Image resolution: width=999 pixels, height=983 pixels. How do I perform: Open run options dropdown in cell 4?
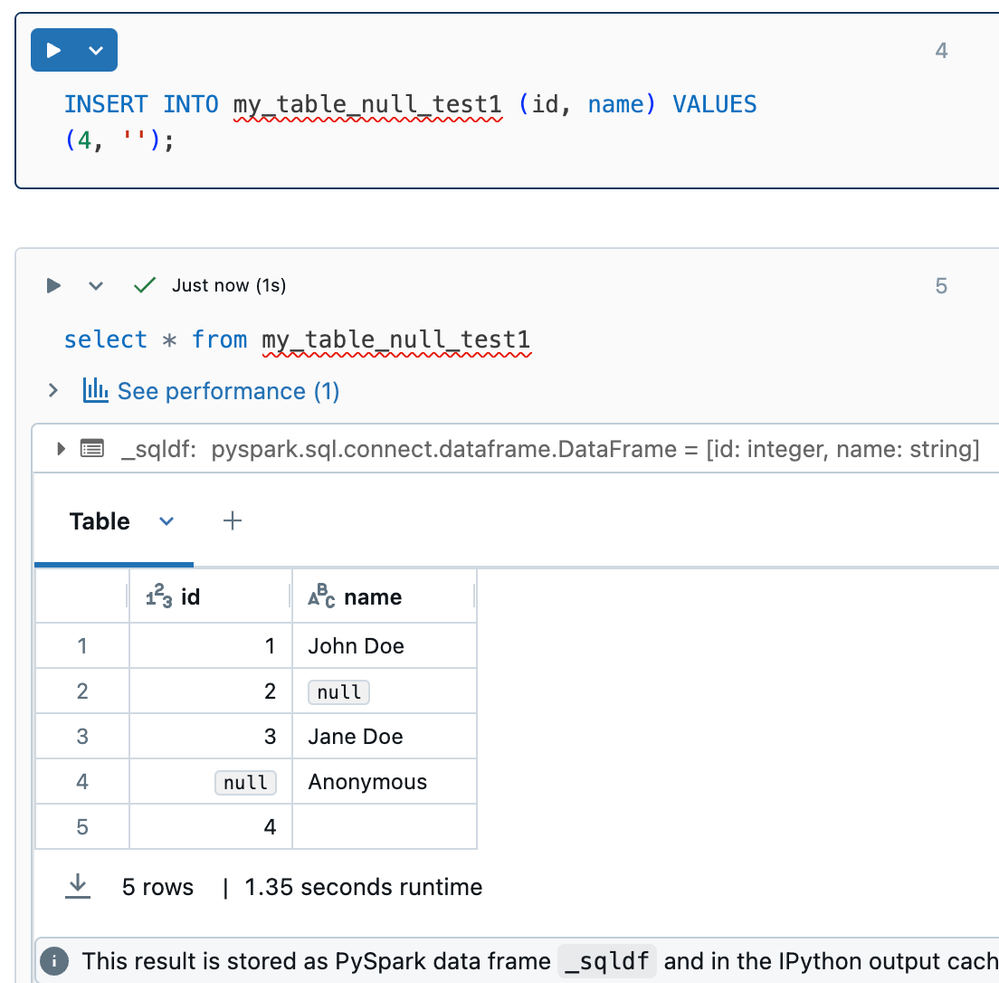click(96, 50)
